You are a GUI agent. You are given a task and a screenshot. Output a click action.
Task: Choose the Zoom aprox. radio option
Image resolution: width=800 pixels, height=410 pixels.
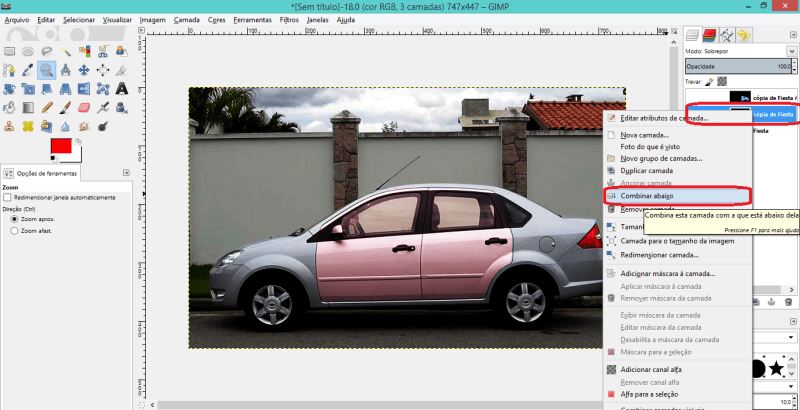click(x=14, y=219)
